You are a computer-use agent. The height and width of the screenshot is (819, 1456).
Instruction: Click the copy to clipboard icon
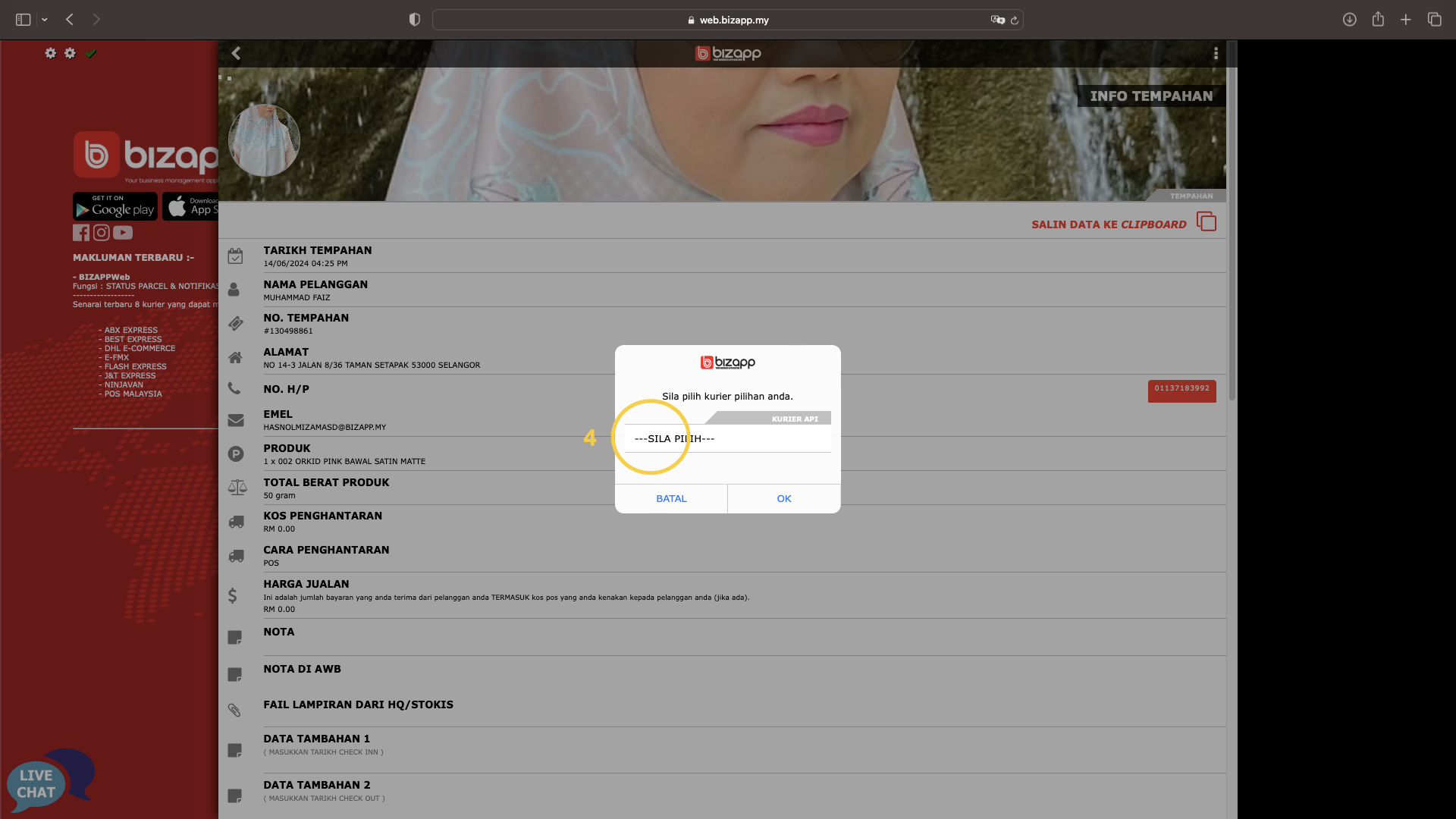pos(1207,221)
